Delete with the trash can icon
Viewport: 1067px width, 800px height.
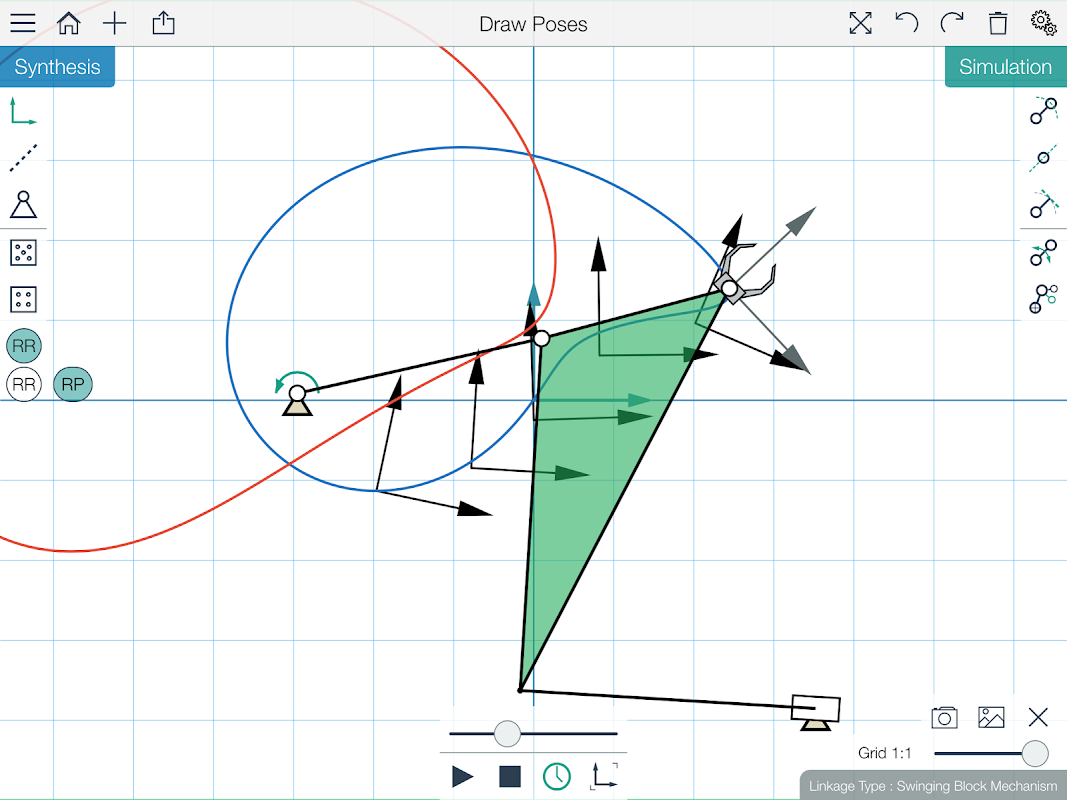click(998, 23)
